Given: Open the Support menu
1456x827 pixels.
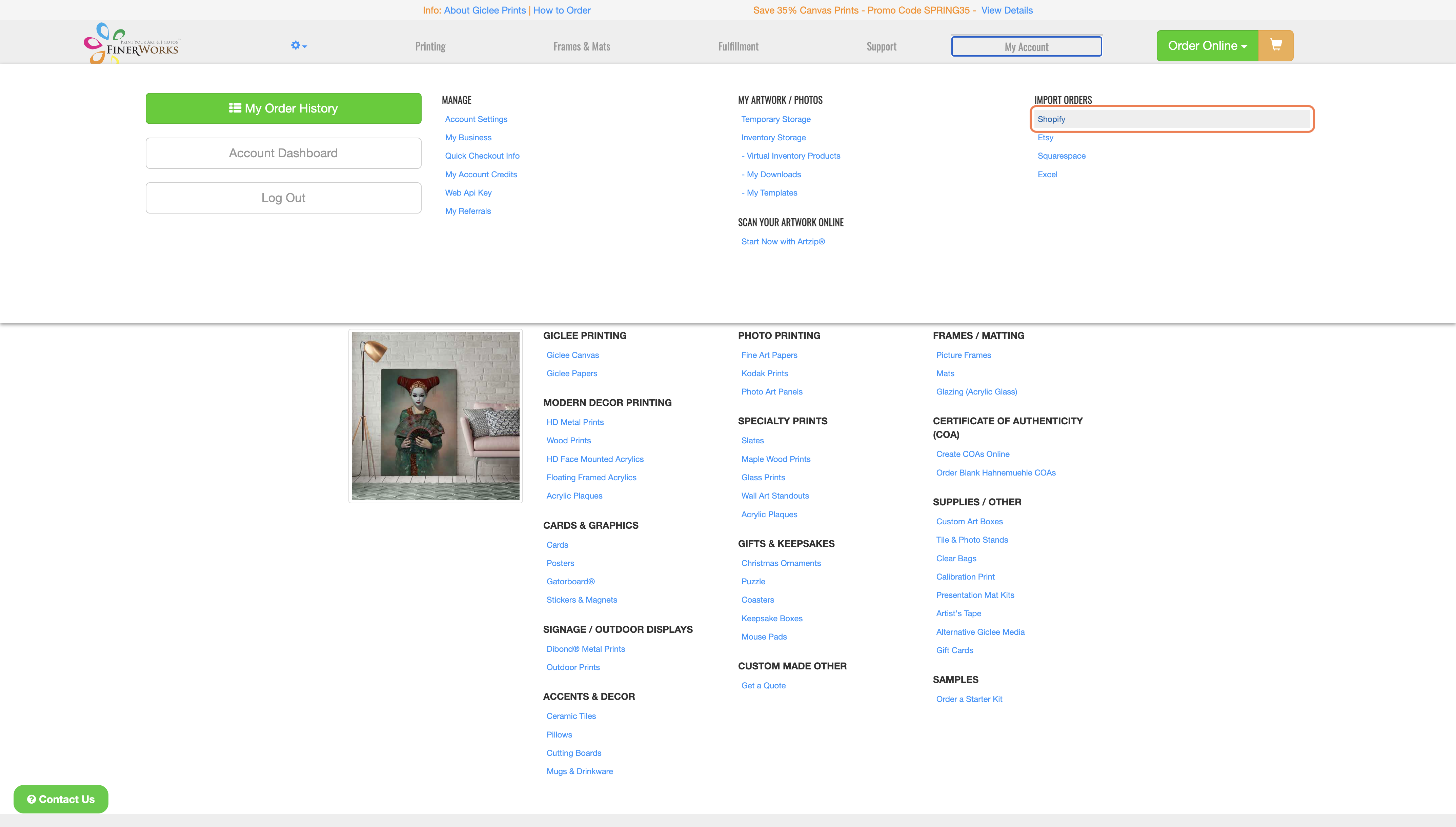Looking at the screenshot, I should pyautogui.click(x=881, y=46).
